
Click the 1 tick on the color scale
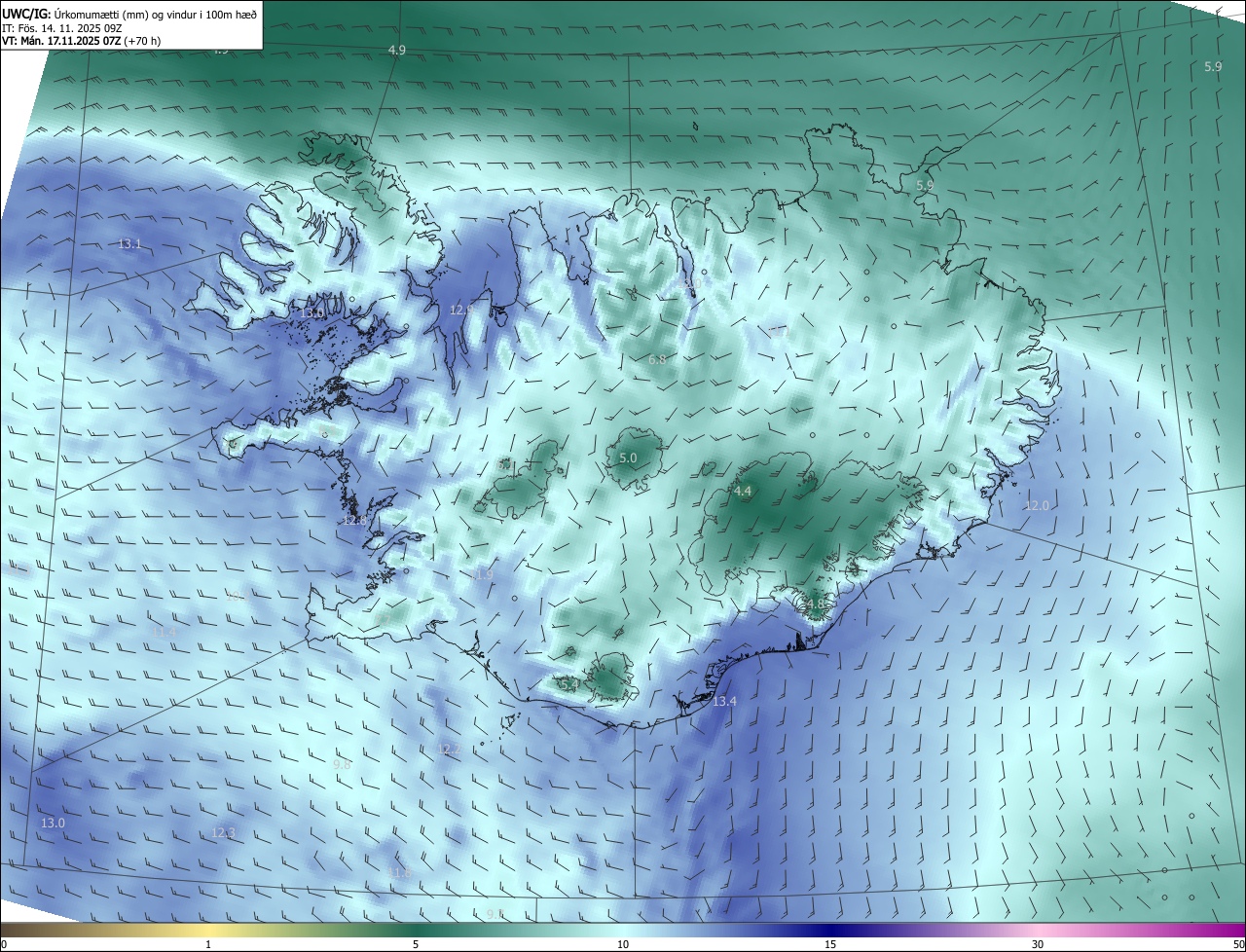tap(208, 945)
